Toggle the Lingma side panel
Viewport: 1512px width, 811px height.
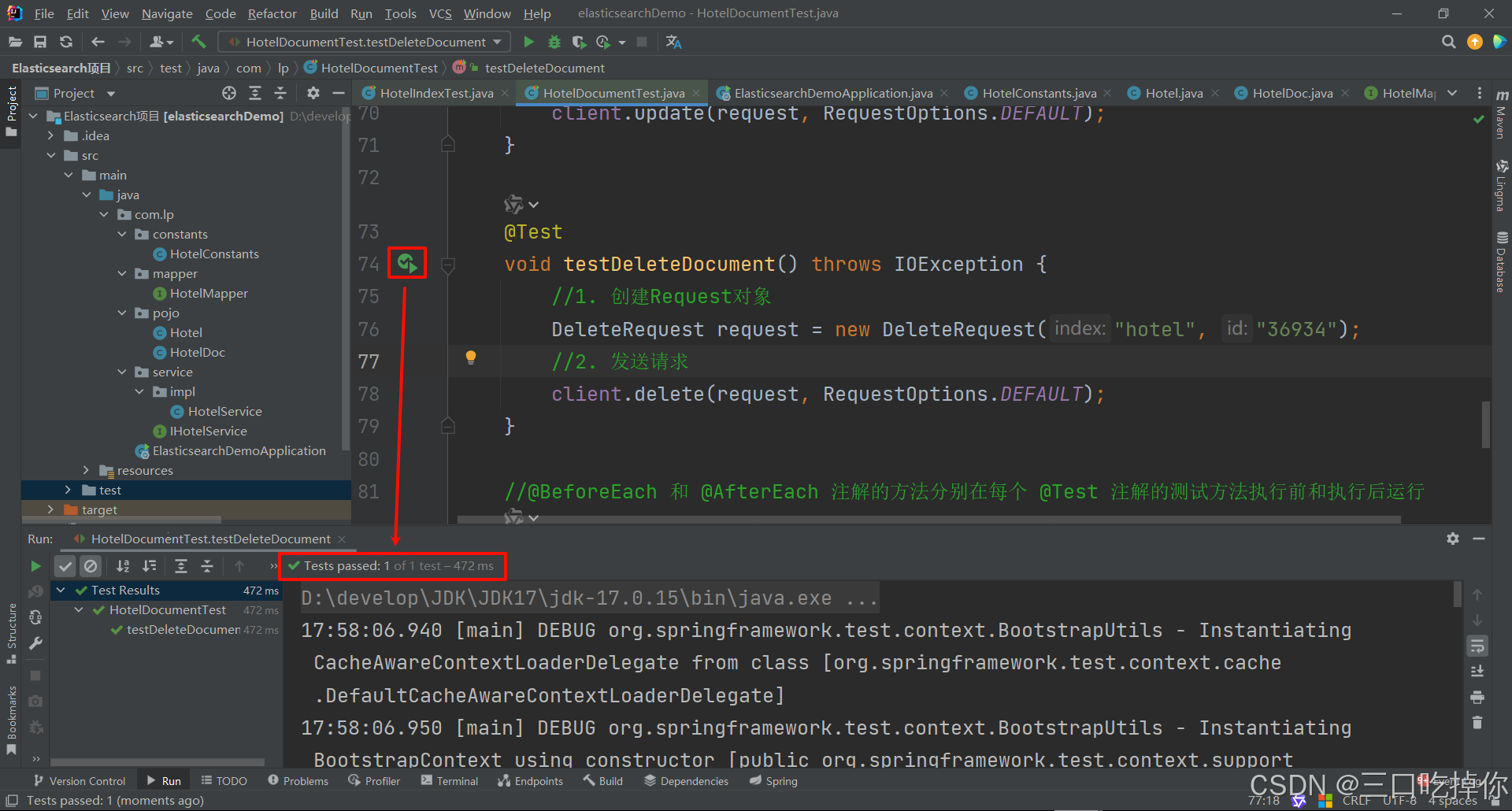[x=1501, y=186]
